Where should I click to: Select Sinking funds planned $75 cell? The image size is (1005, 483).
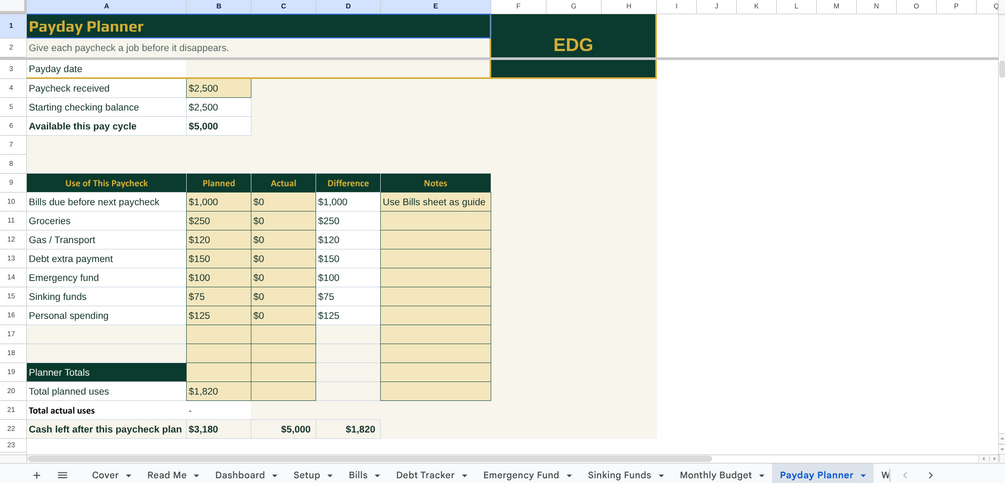point(219,297)
